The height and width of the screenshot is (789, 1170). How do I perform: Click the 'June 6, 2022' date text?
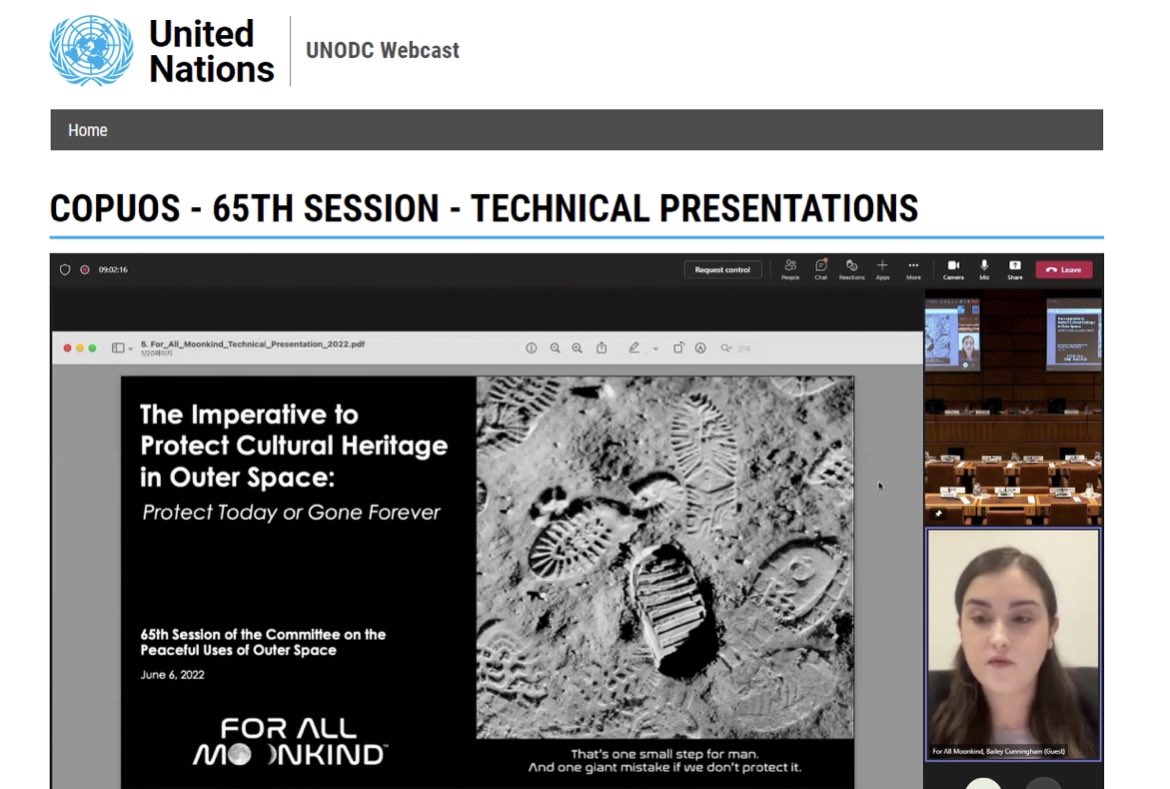tap(172, 675)
